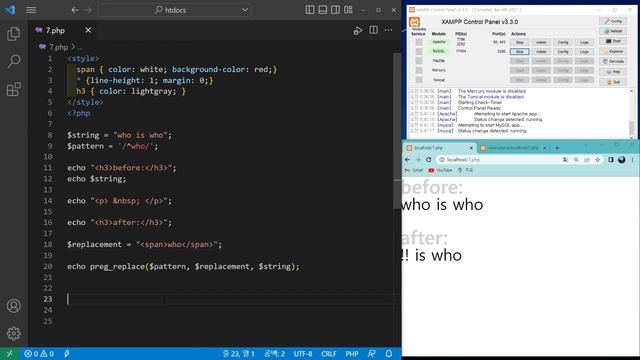Open VS Code notifications bell

coord(389,353)
